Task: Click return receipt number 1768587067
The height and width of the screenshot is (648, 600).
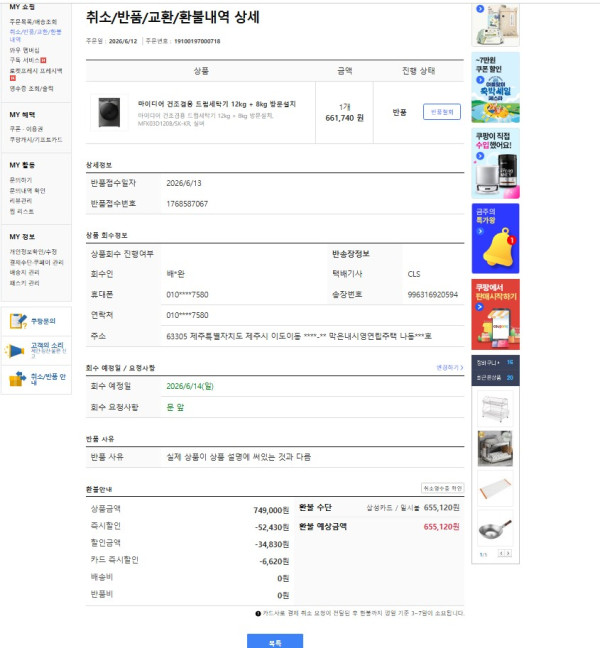Action: 187,204
